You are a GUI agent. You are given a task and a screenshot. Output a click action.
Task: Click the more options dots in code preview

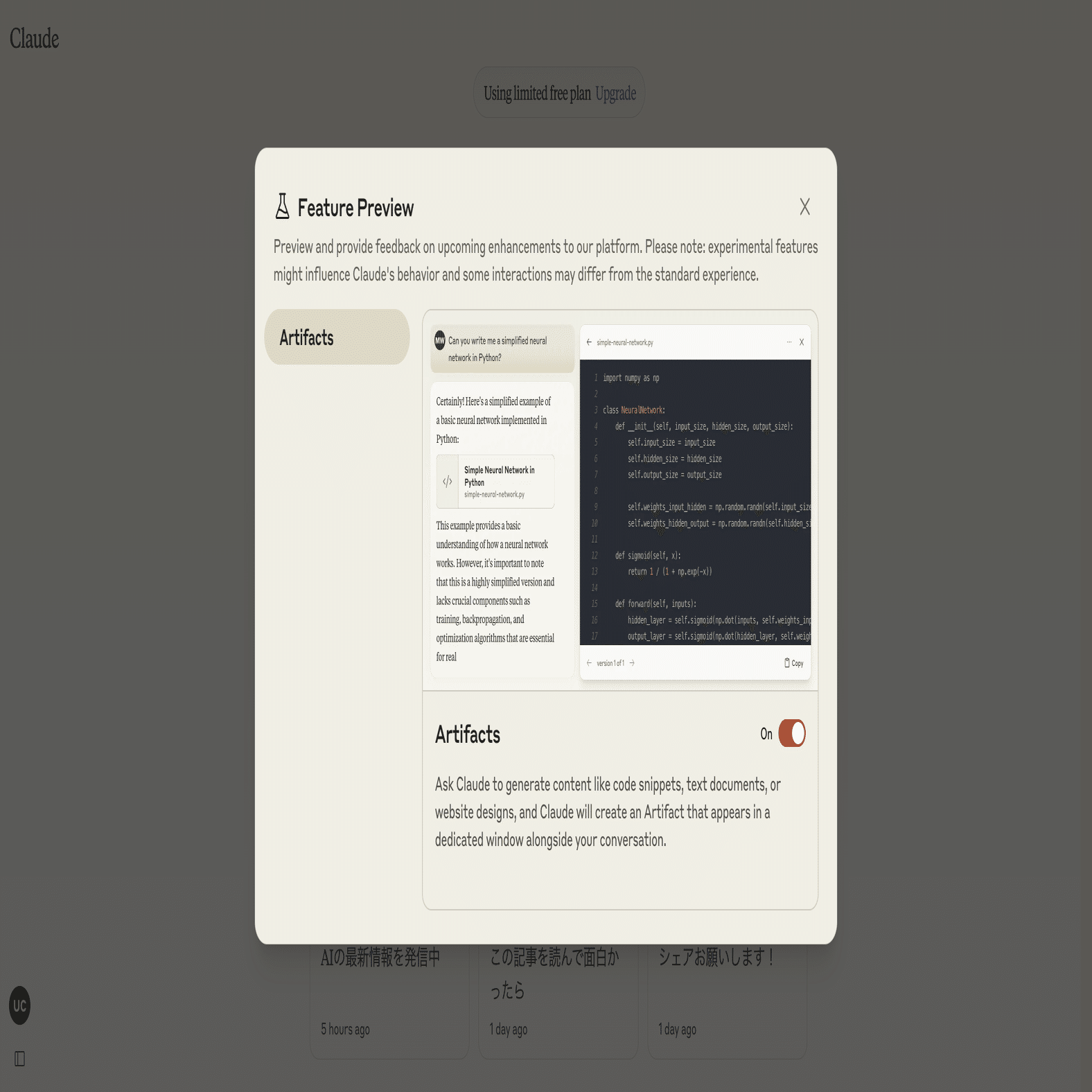coord(789,342)
